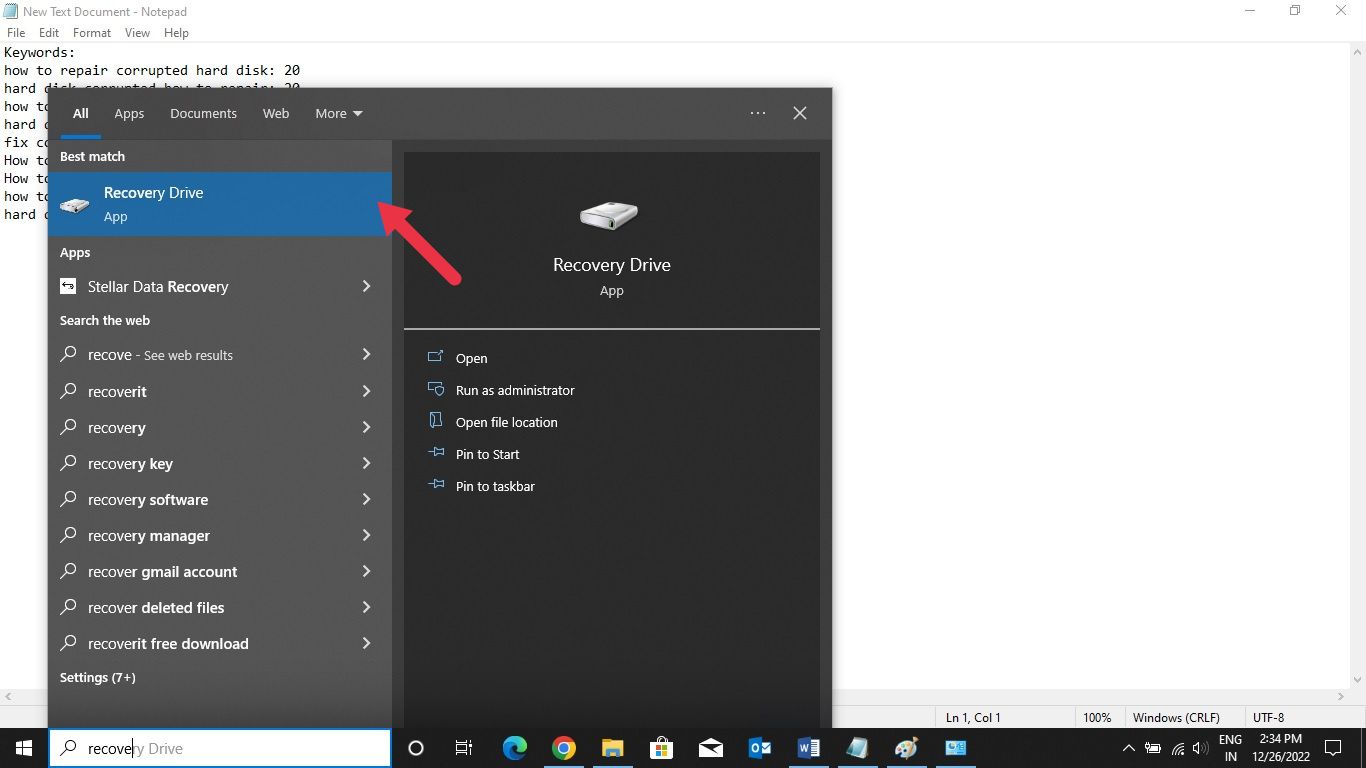This screenshot has width=1366, height=768.
Task: Switch to the All search tab
Action: pyautogui.click(x=80, y=113)
